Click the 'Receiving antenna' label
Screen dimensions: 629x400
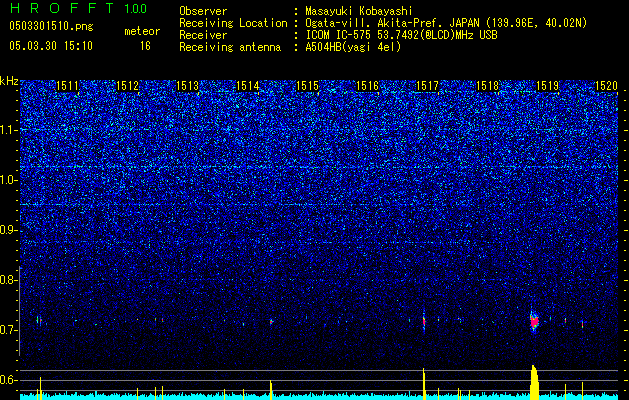point(230,47)
